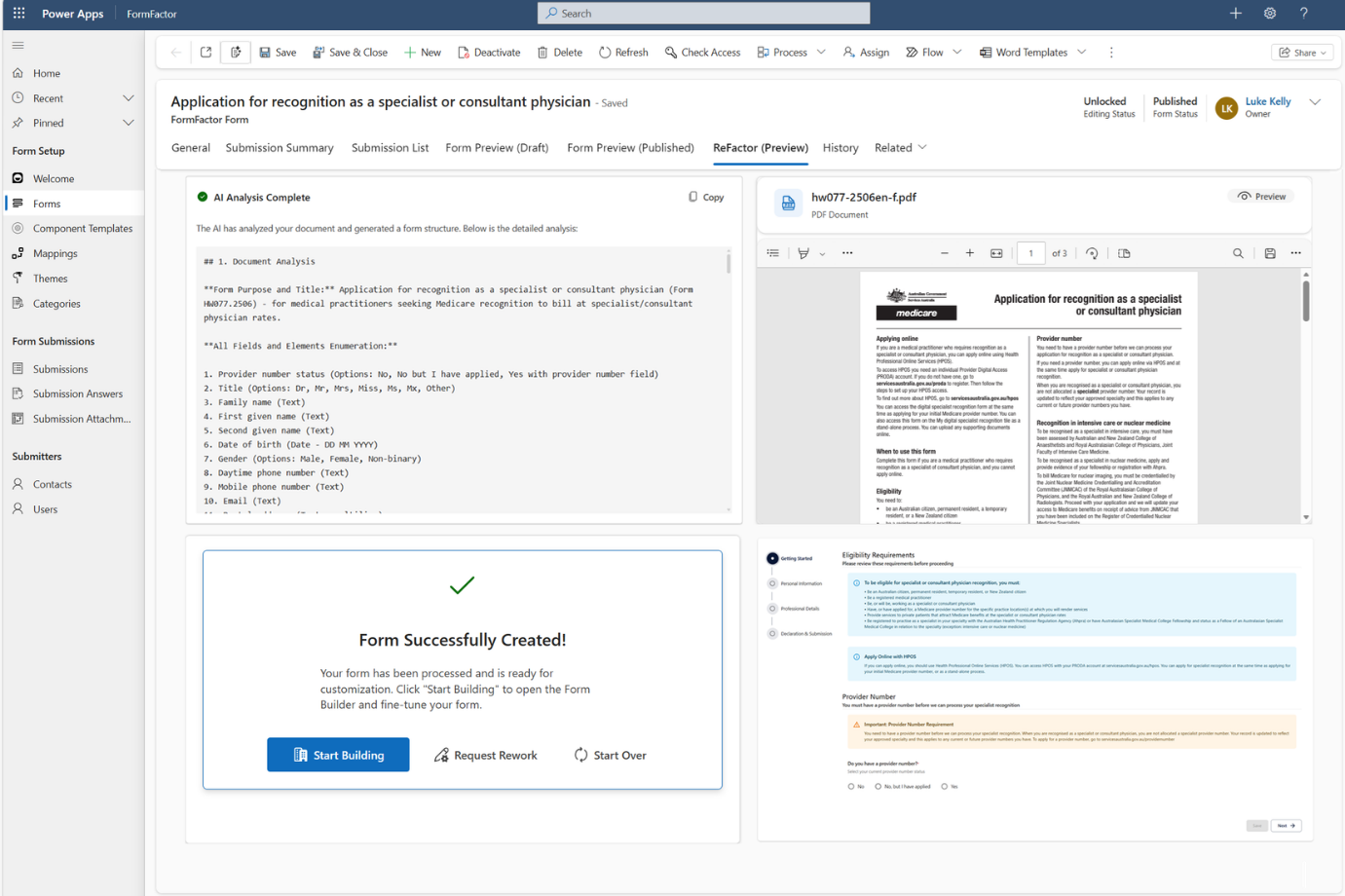Select Personal Information step in form preview
1345x896 pixels.
[x=796, y=583]
